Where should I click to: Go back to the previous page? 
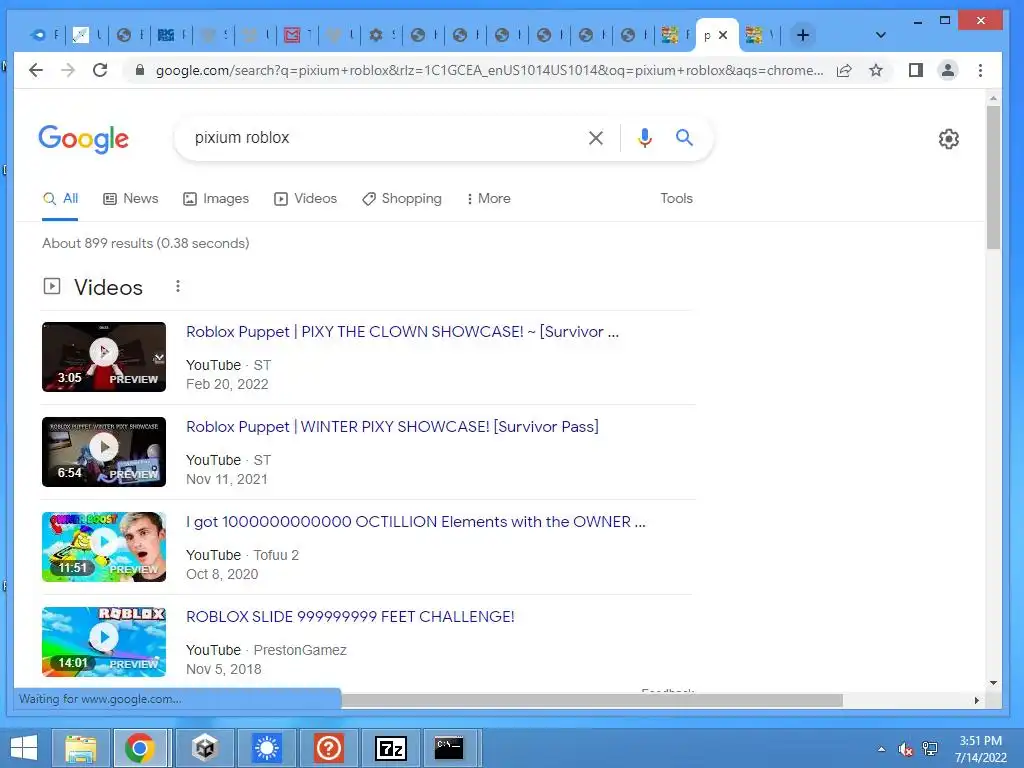[x=36, y=71]
